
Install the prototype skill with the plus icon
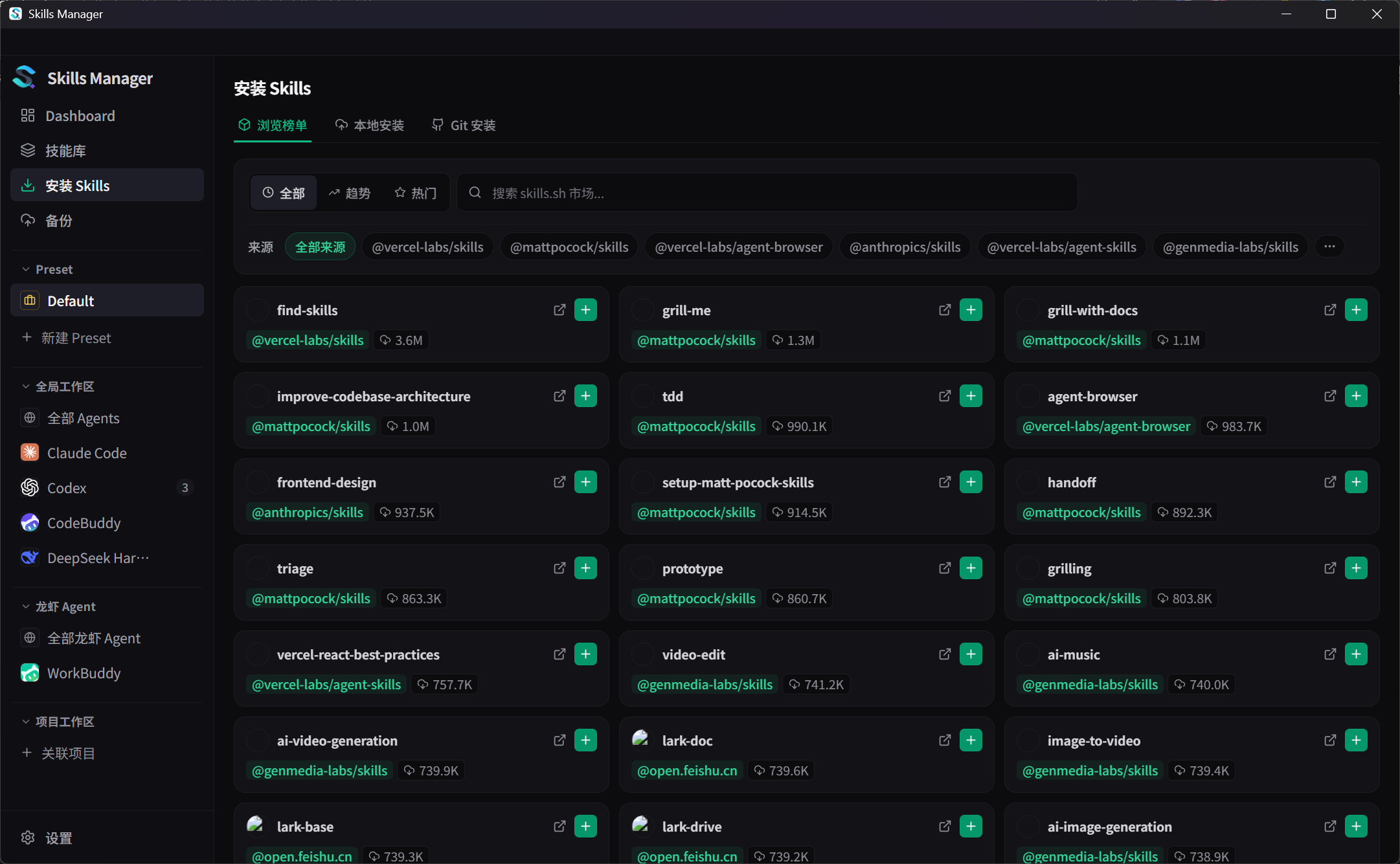click(x=971, y=568)
